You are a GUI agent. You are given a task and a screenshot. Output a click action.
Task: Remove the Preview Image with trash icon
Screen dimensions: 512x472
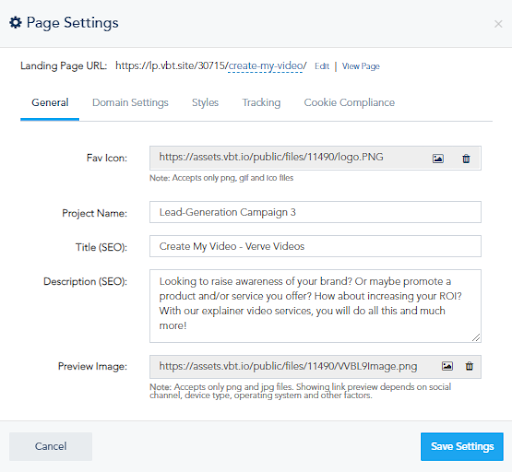point(469,366)
